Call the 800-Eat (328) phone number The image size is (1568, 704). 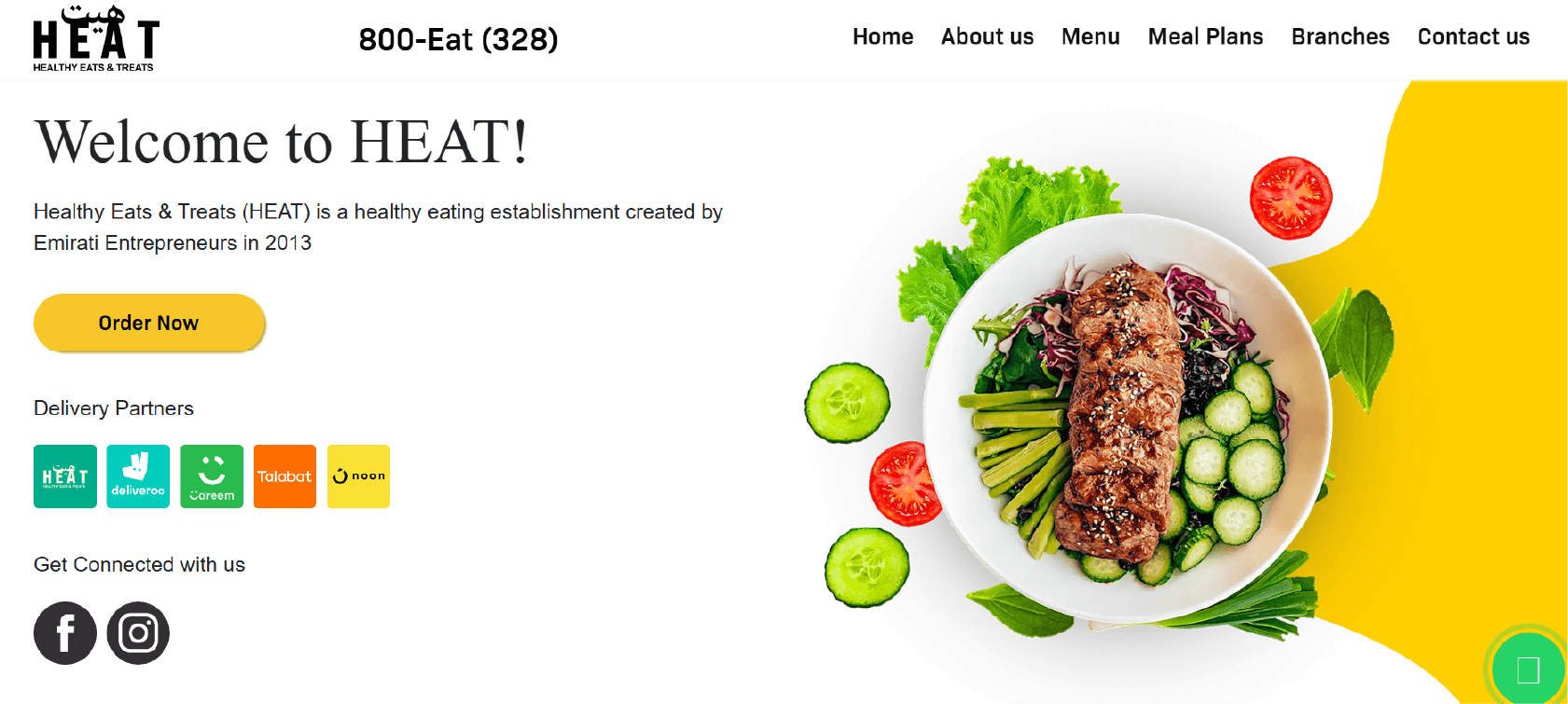click(458, 39)
